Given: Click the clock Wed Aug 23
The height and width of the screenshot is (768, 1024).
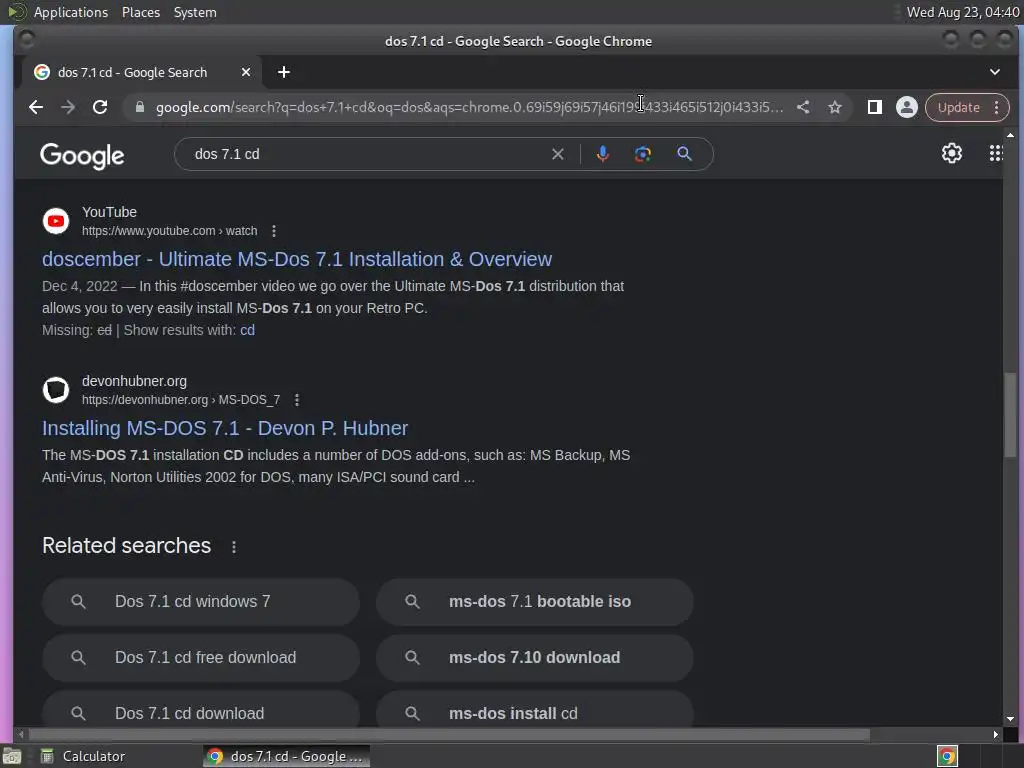Looking at the screenshot, I should 963,12.
